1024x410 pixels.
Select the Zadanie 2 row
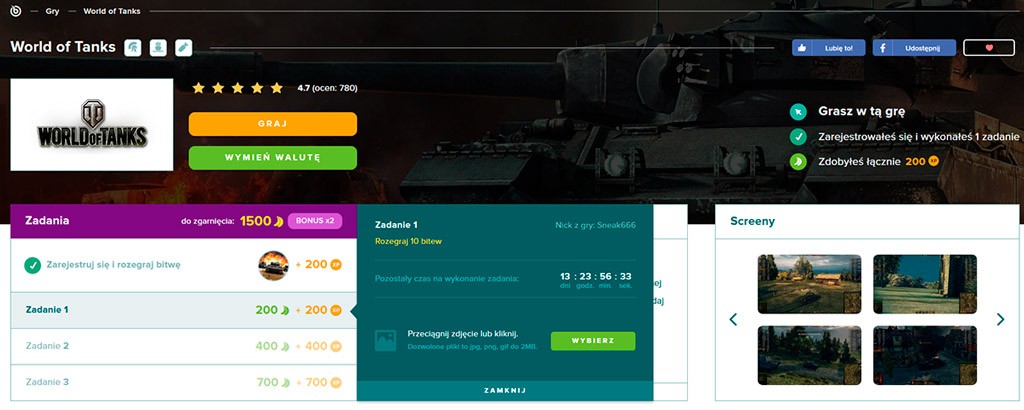pos(184,346)
